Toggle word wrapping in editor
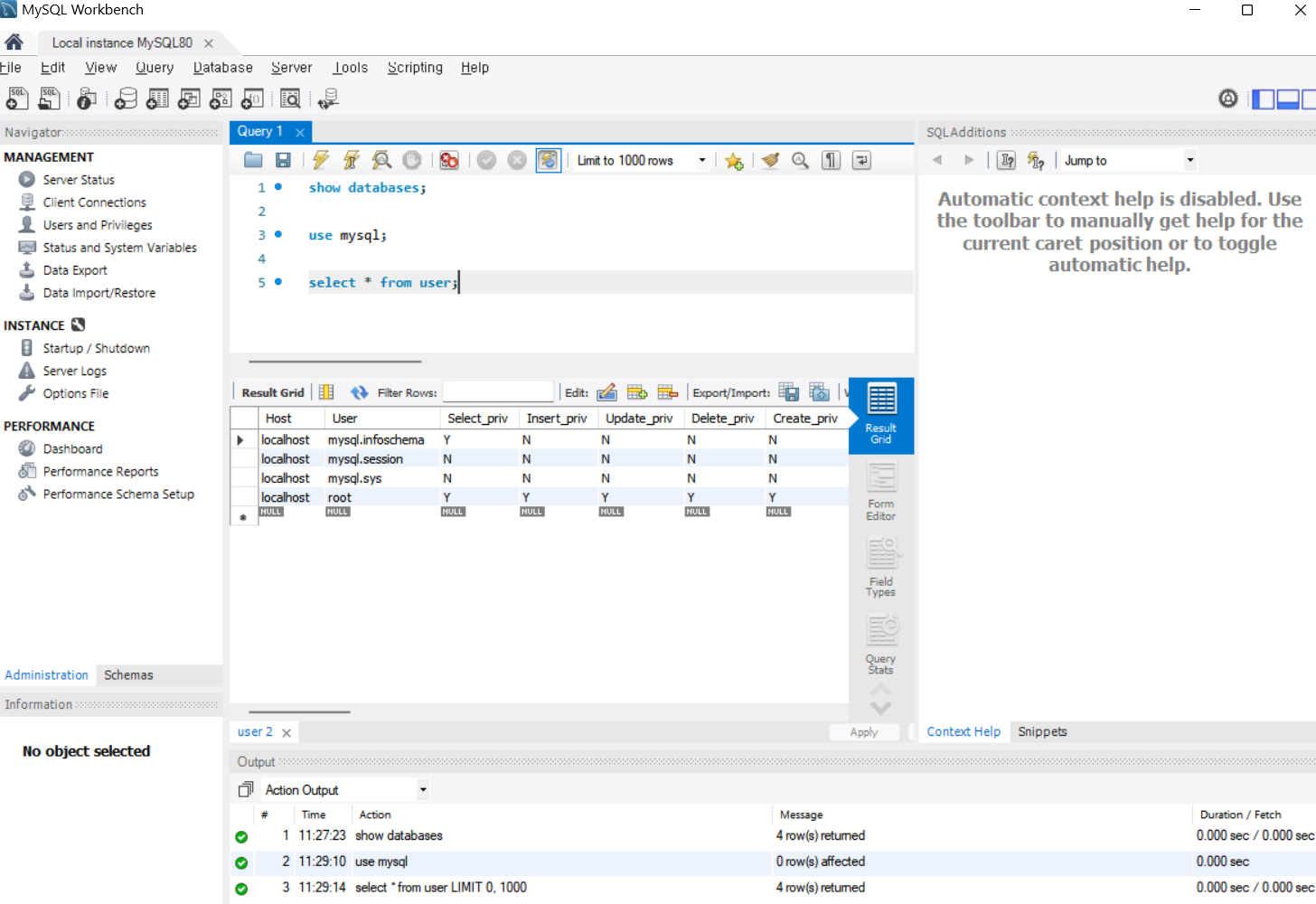The width and height of the screenshot is (1316, 904). 861,160
